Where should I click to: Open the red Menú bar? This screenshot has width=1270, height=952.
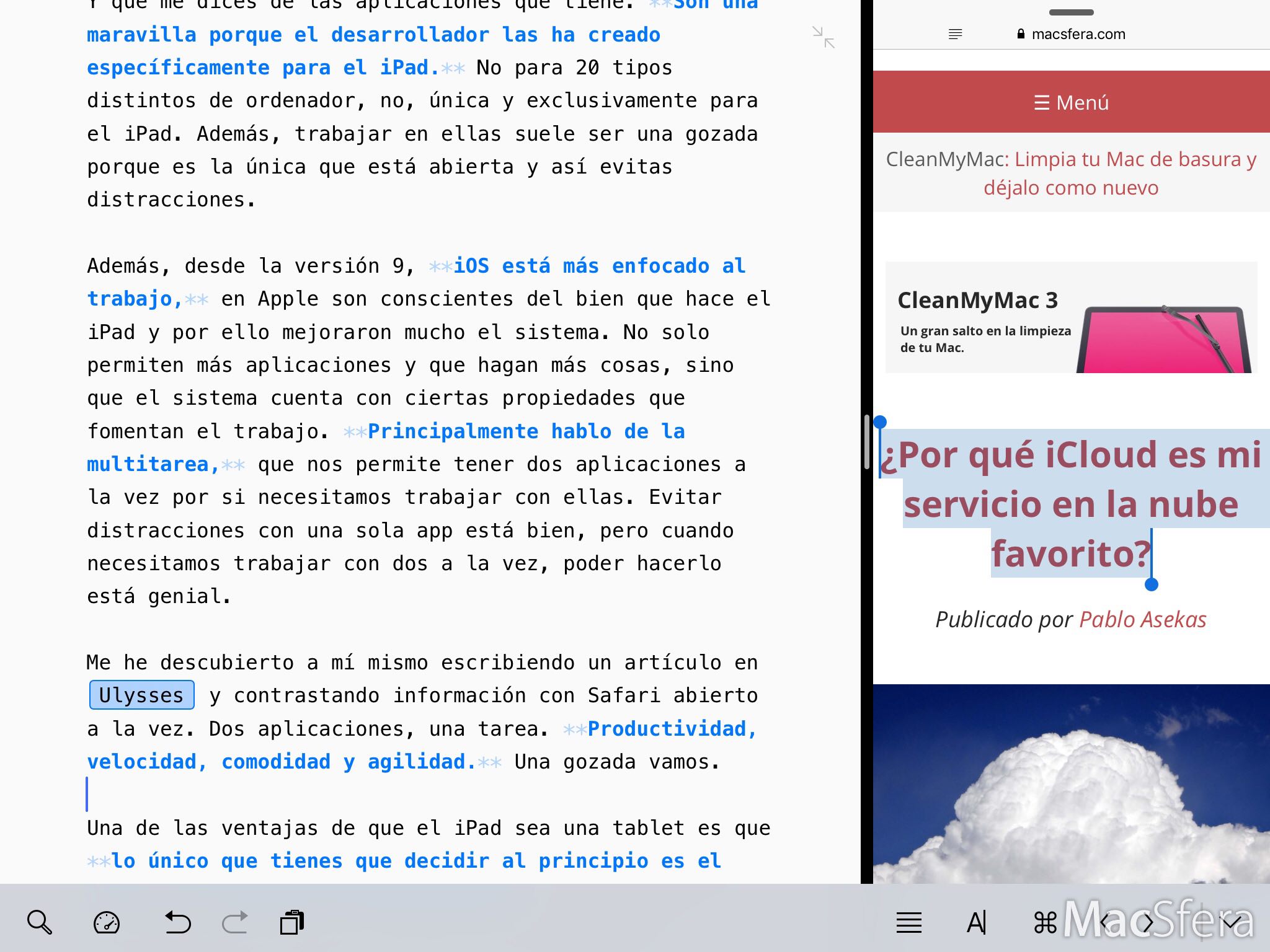coord(1072,102)
